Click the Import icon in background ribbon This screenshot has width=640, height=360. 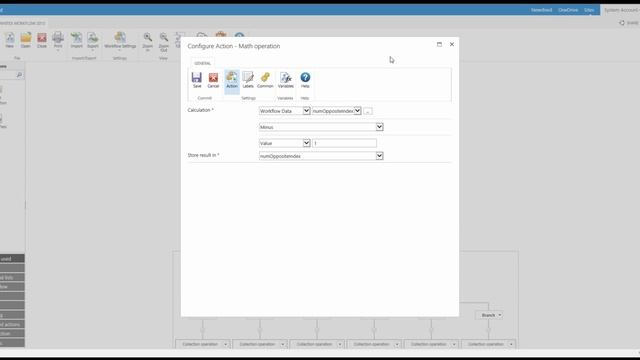pyautogui.click(x=76, y=40)
